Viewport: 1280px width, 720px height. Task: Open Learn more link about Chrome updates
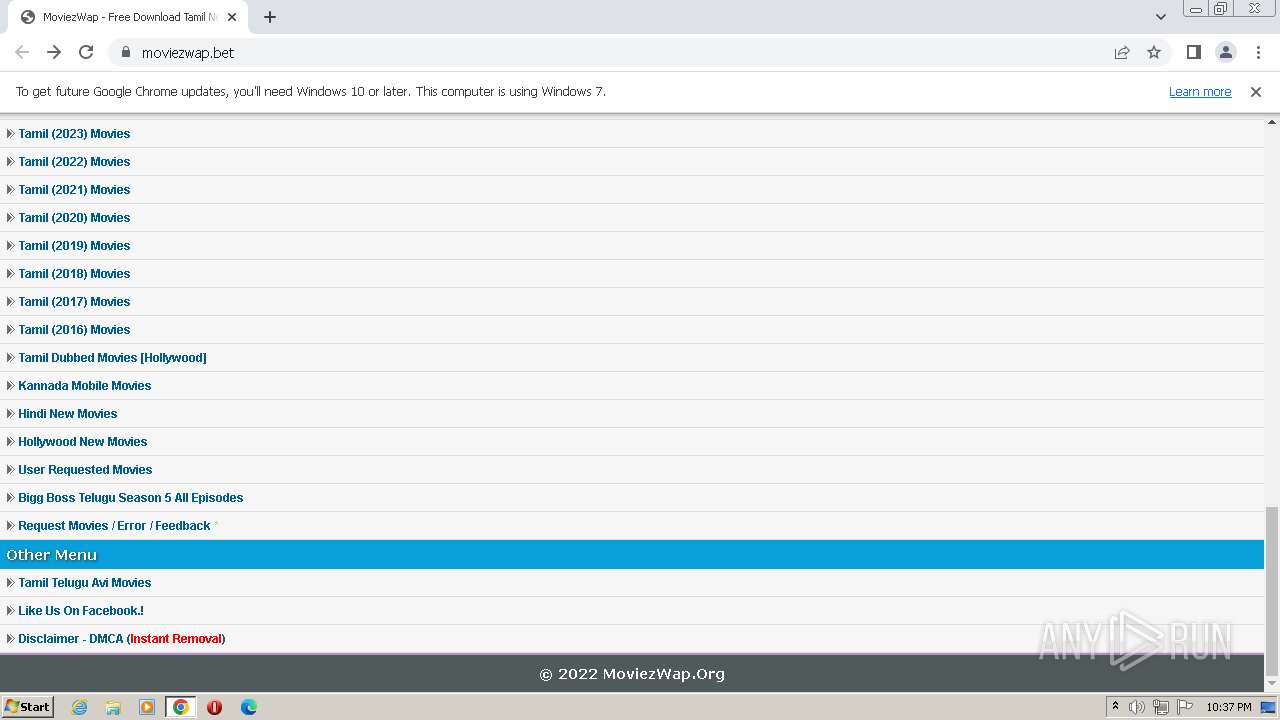[1200, 91]
